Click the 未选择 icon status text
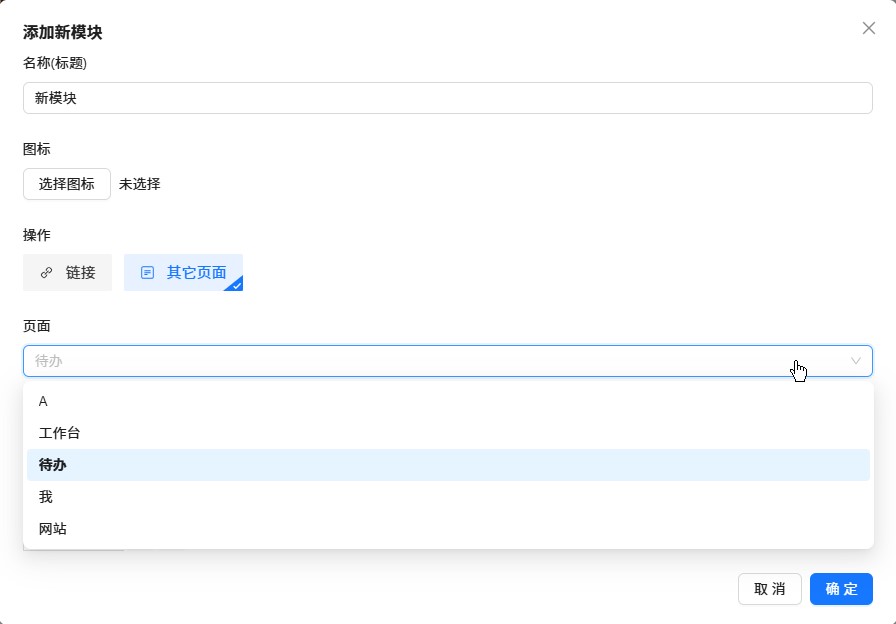 click(140, 184)
